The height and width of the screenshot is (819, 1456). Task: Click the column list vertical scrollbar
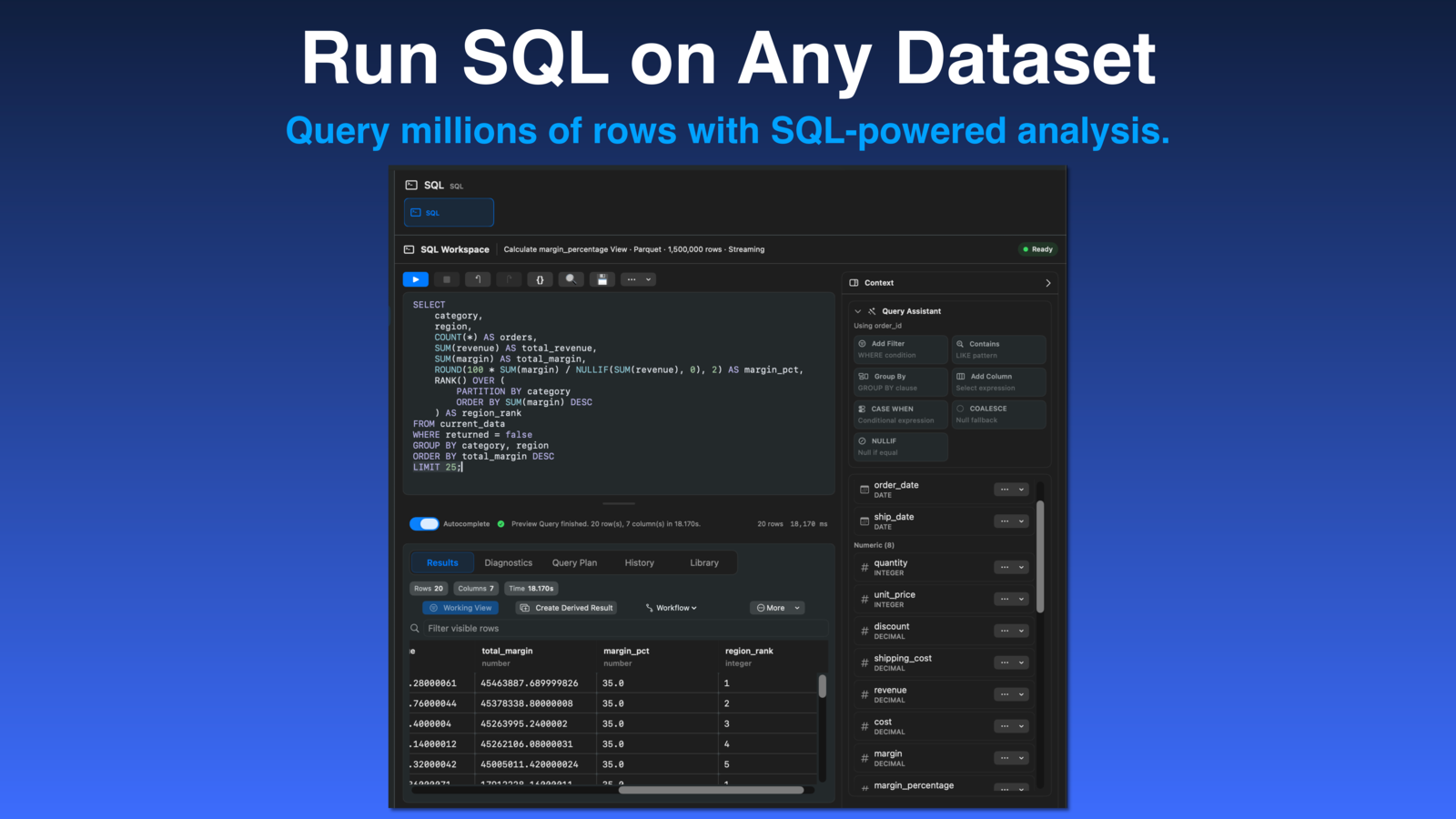click(x=1040, y=556)
